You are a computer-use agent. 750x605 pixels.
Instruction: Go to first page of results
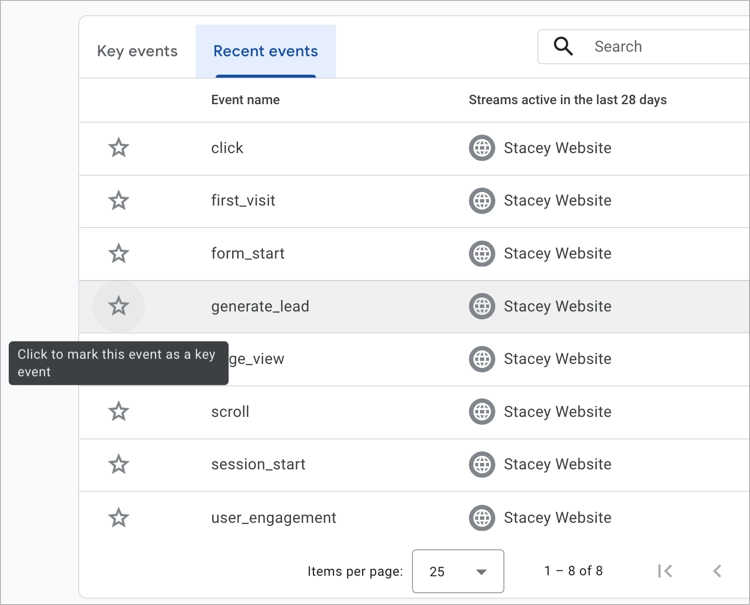[x=665, y=571]
